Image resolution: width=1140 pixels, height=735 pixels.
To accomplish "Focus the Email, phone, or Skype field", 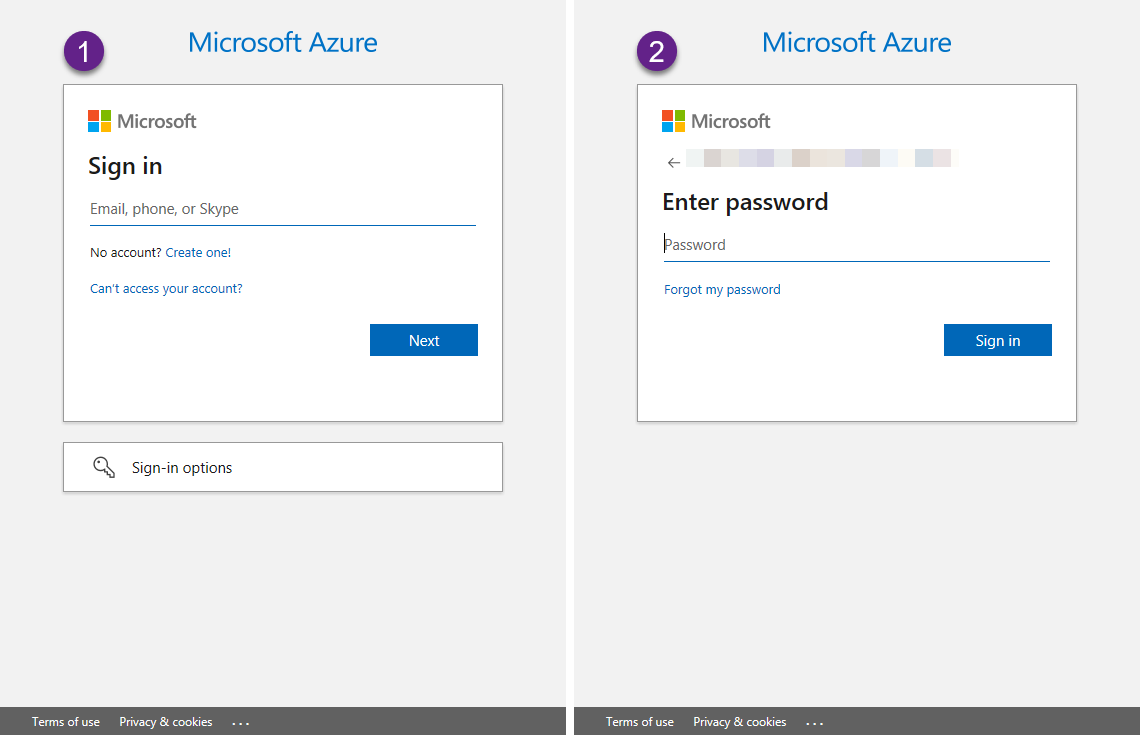I will 282,209.
